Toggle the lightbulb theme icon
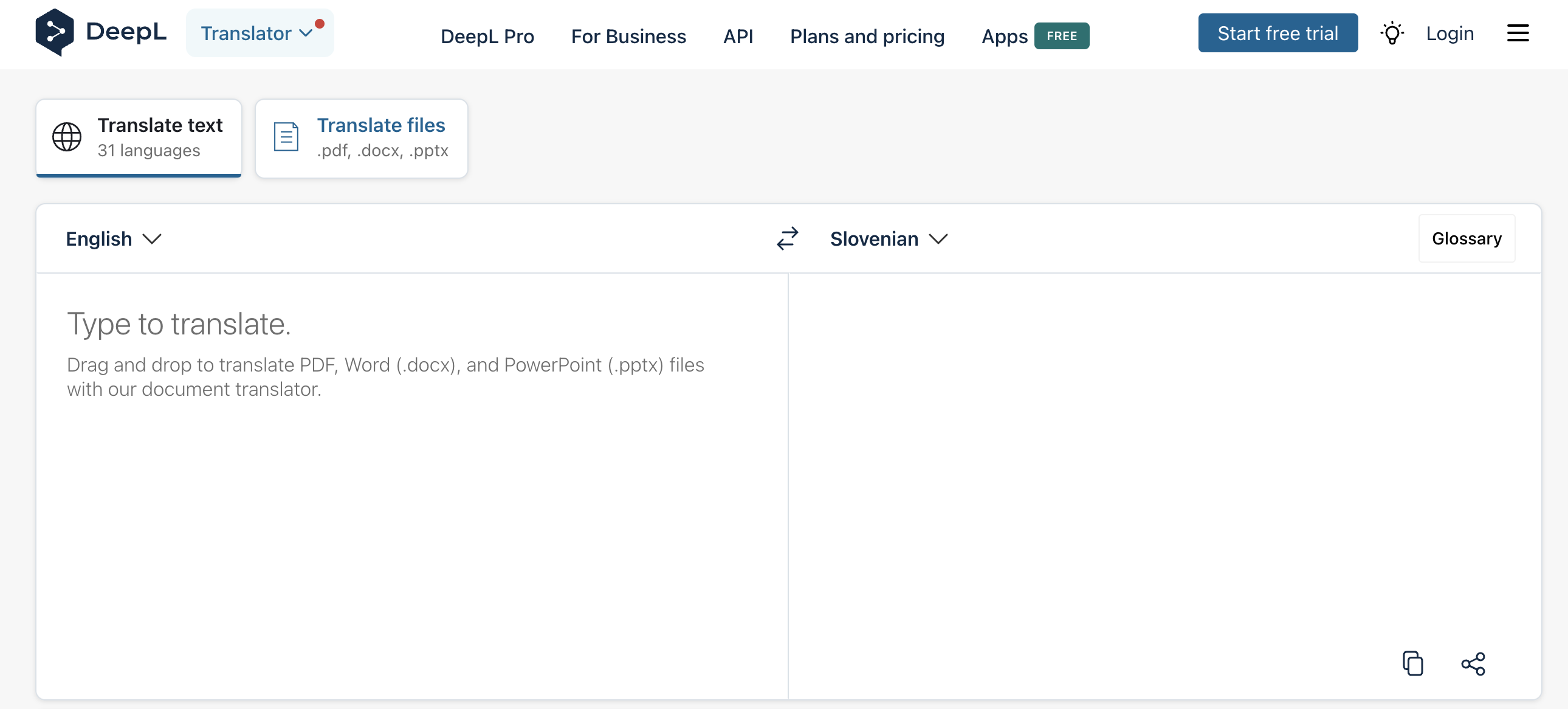This screenshot has height=709, width=1568. click(1392, 33)
